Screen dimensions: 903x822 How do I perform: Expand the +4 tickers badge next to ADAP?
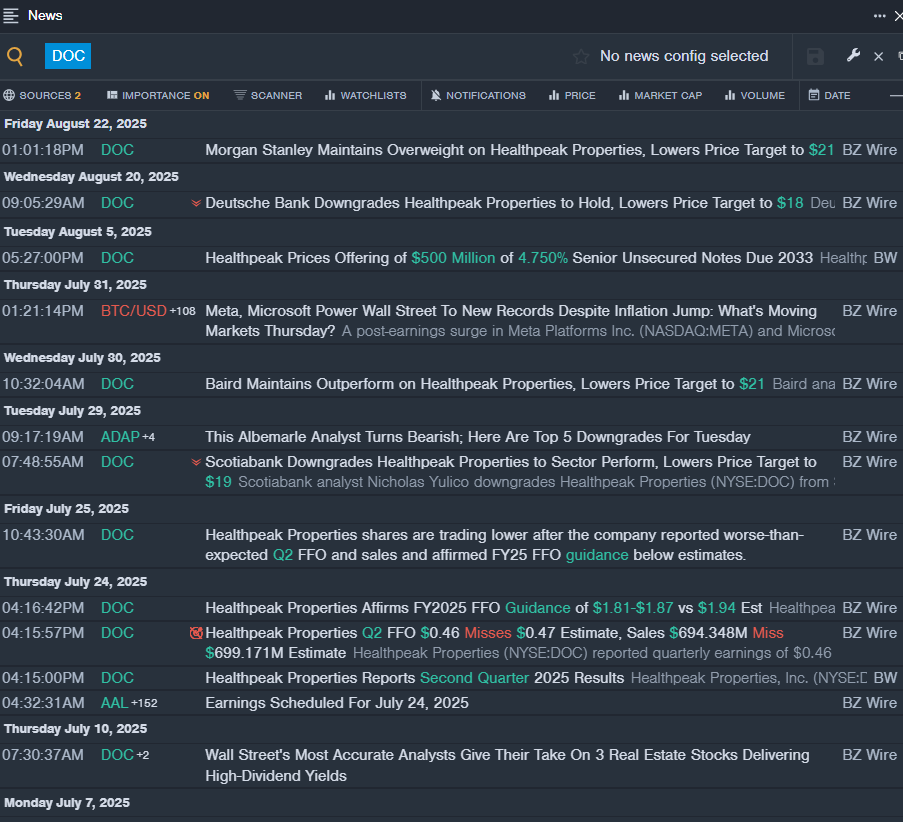coord(149,437)
